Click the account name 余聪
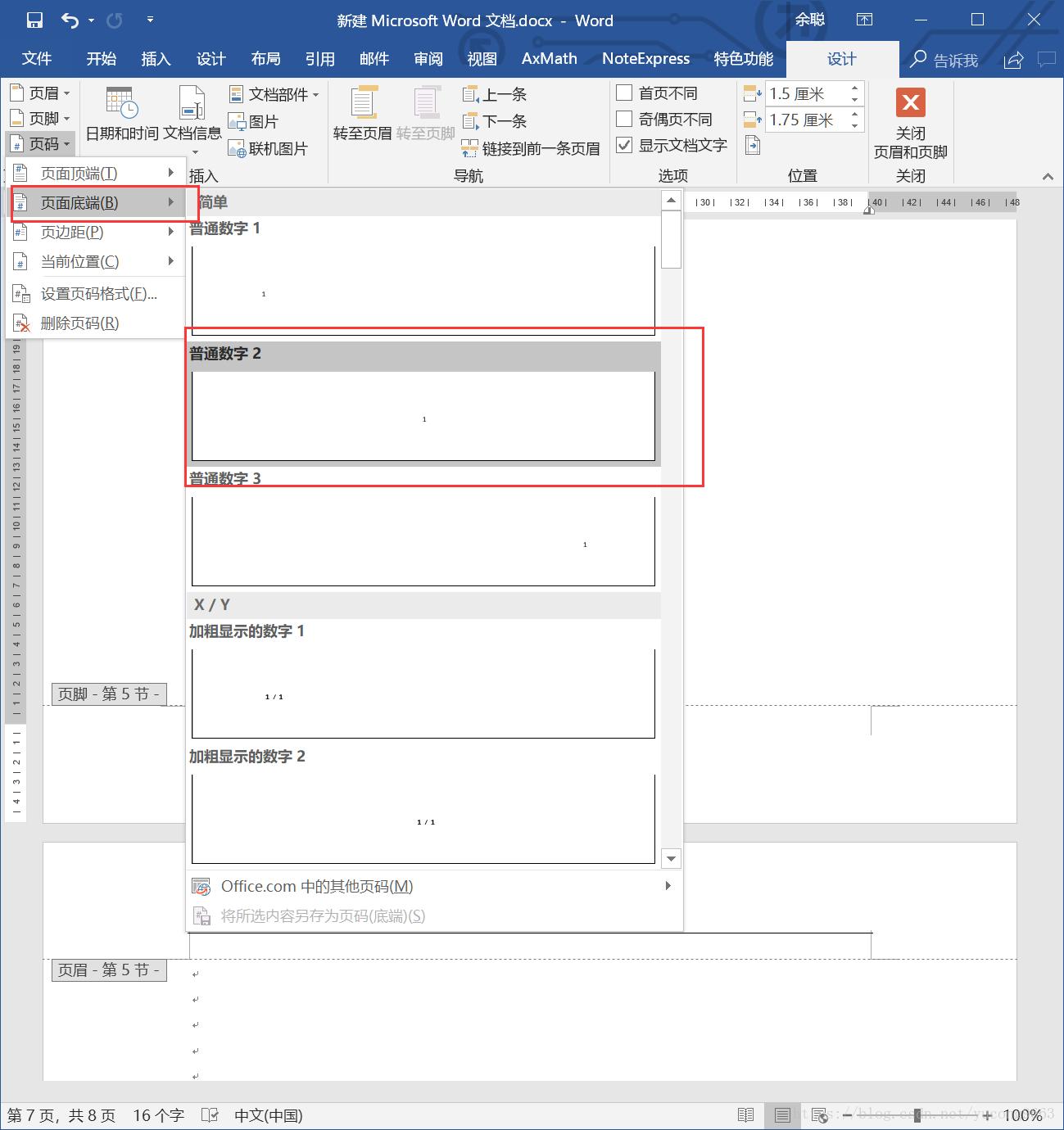Image resolution: width=1064 pixels, height=1130 pixels. pos(810,20)
